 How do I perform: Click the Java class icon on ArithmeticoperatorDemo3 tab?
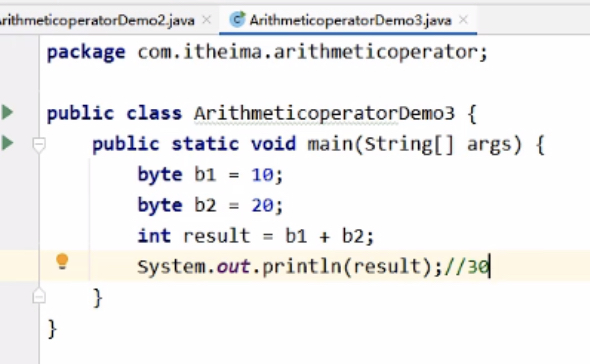(x=237, y=20)
